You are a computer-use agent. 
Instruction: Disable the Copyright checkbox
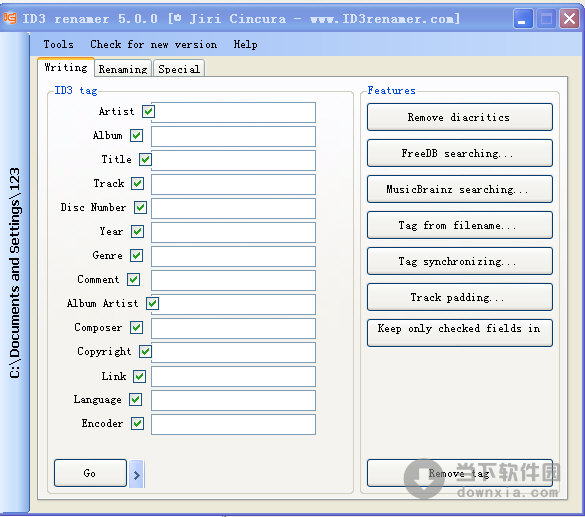[x=146, y=351]
